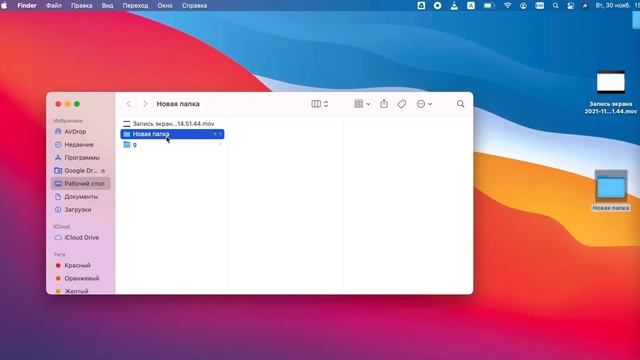
Task: Select Документы in the sidebar
Action: click(81, 197)
